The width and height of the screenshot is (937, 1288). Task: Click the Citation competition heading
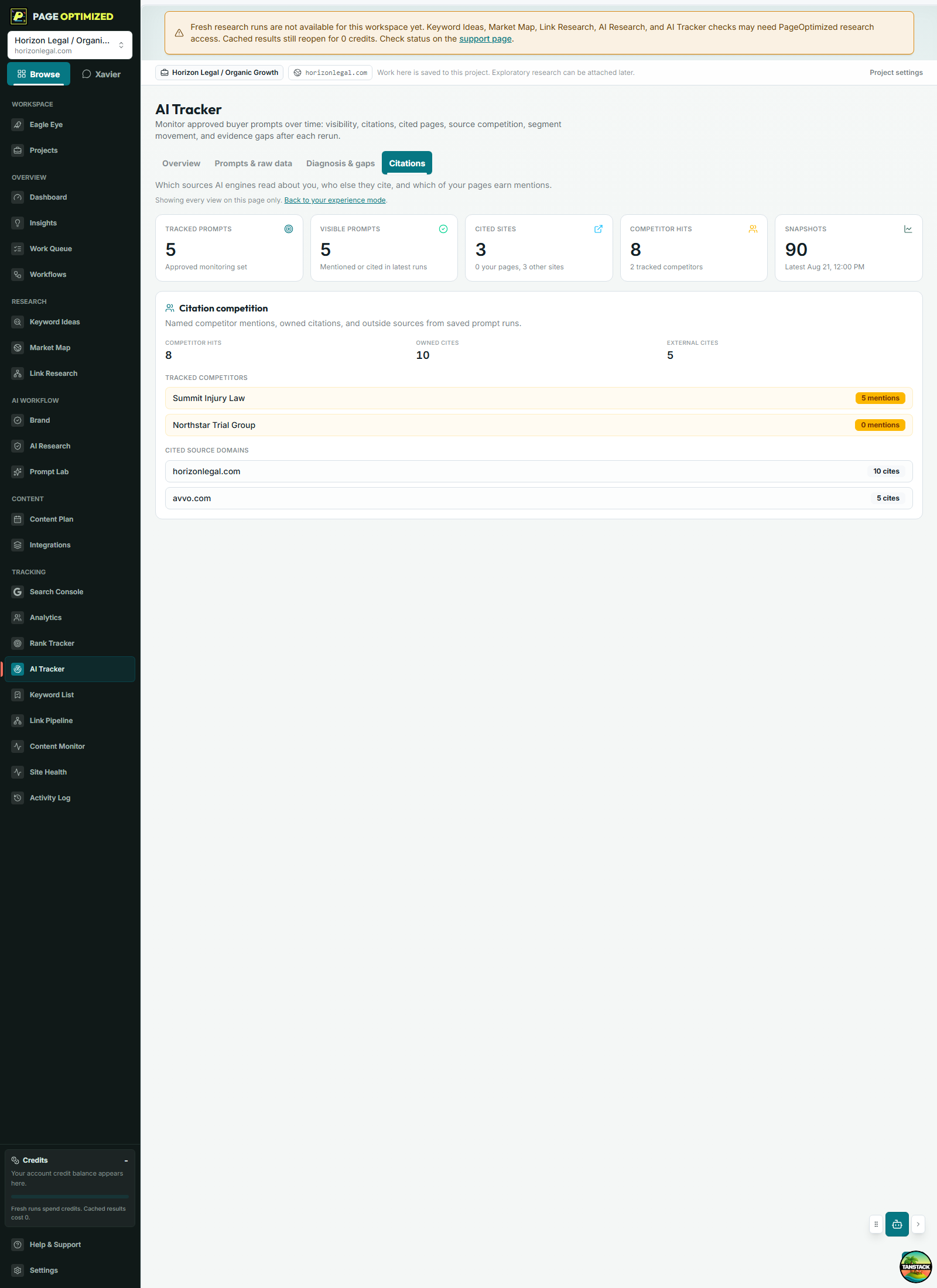224,308
